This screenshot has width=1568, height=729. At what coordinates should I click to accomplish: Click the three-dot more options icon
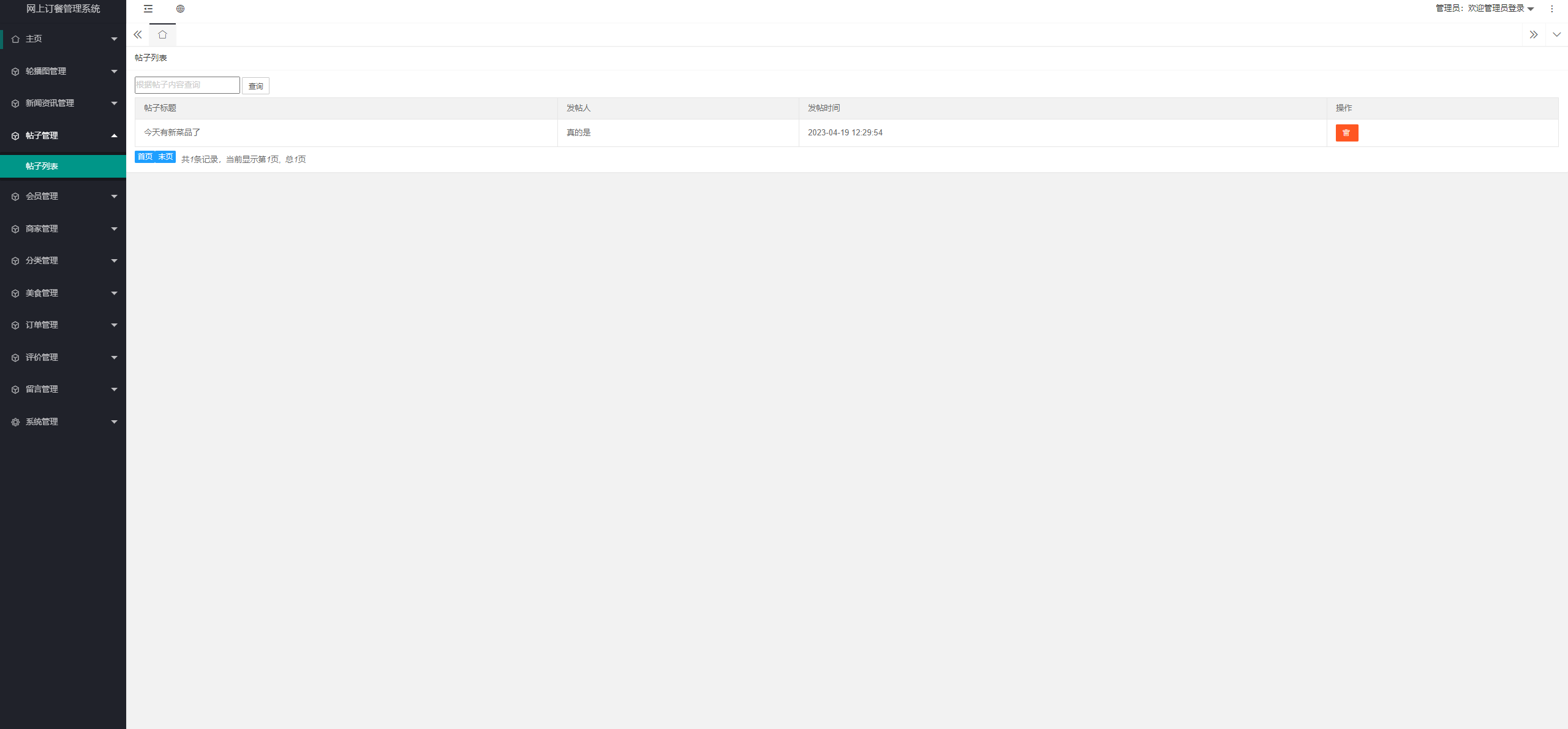1551,9
